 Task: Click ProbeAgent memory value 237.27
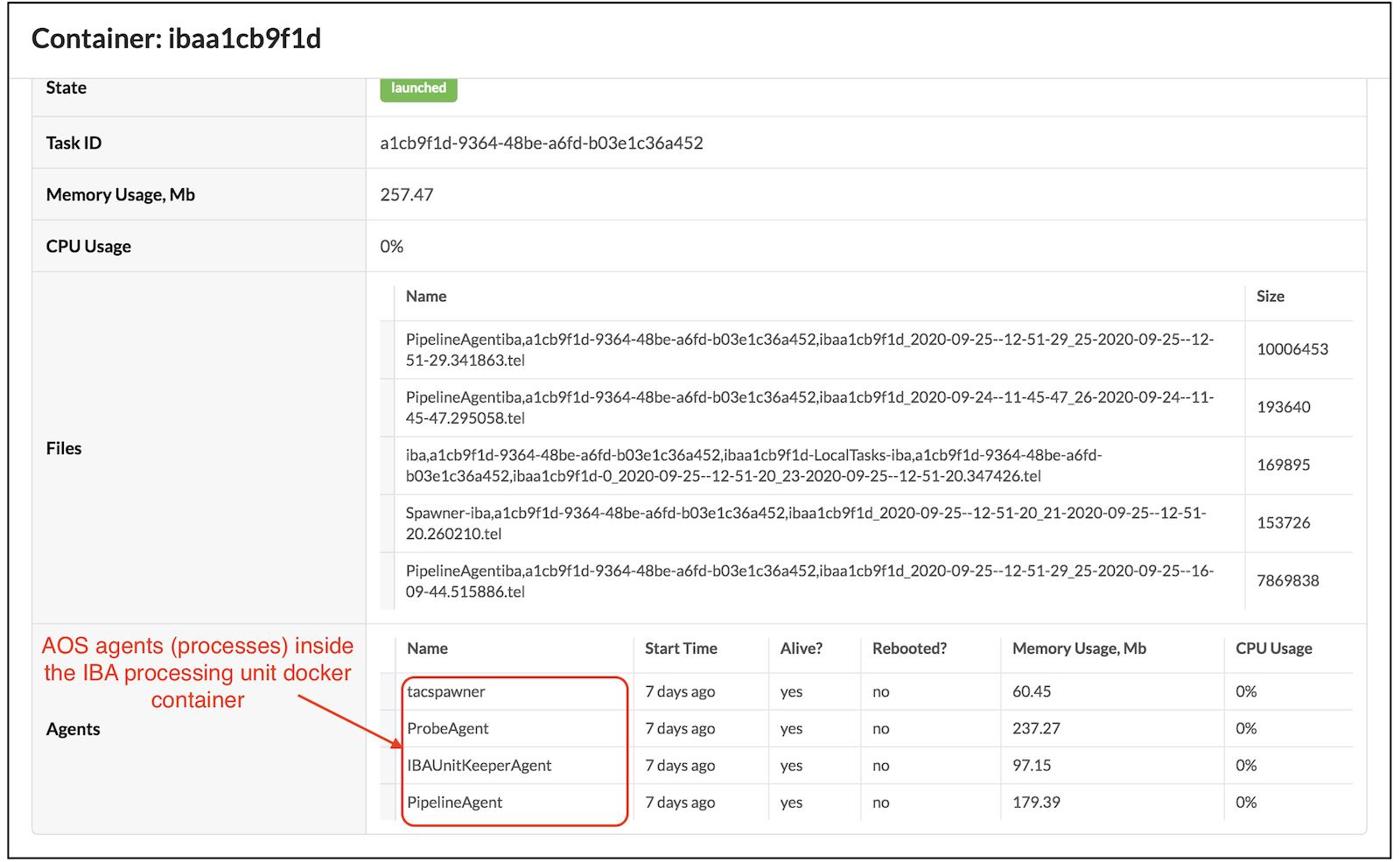tap(1036, 728)
